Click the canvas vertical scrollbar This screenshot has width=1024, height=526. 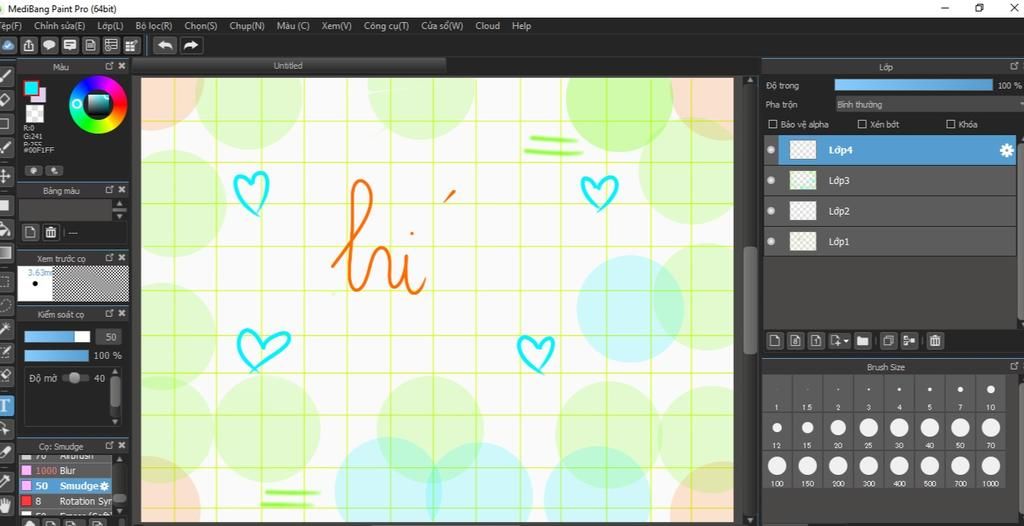750,299
